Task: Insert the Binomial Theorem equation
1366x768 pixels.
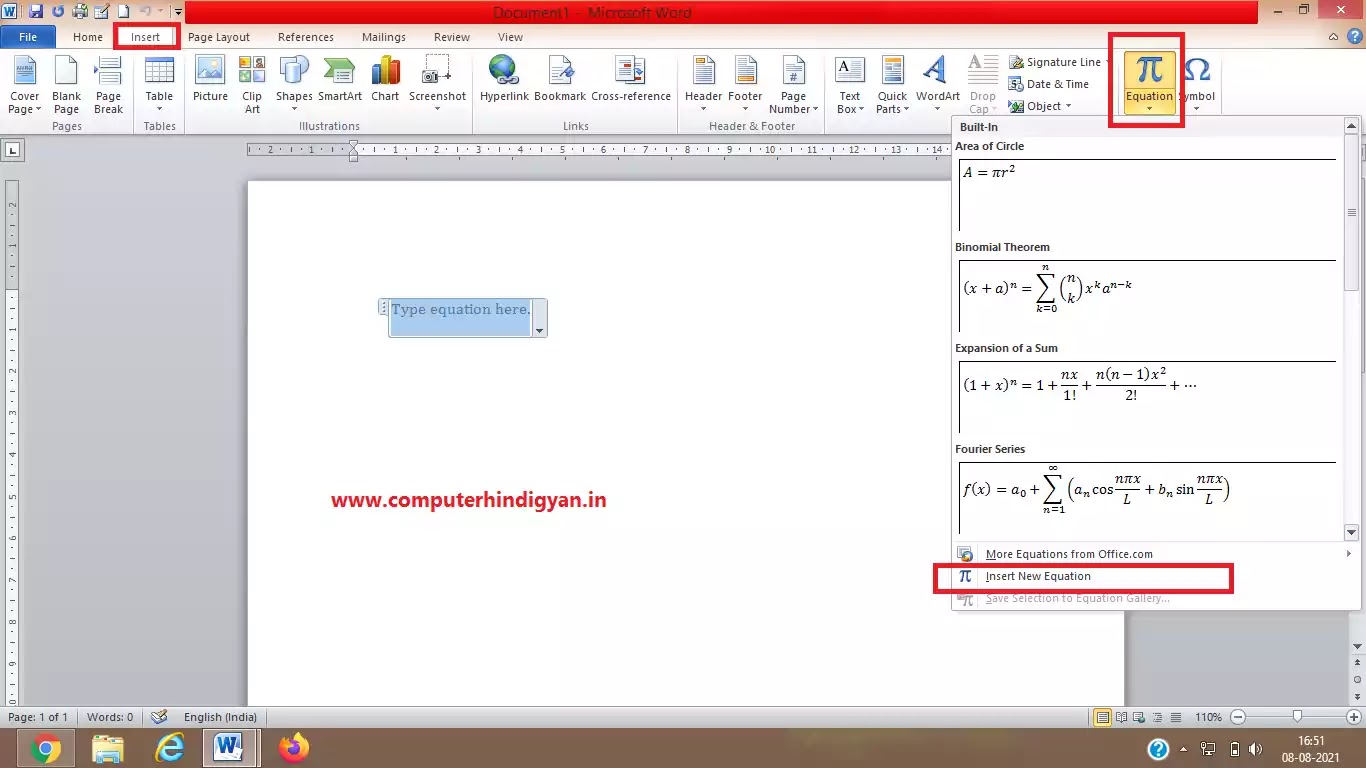Action: [1147, 295]
